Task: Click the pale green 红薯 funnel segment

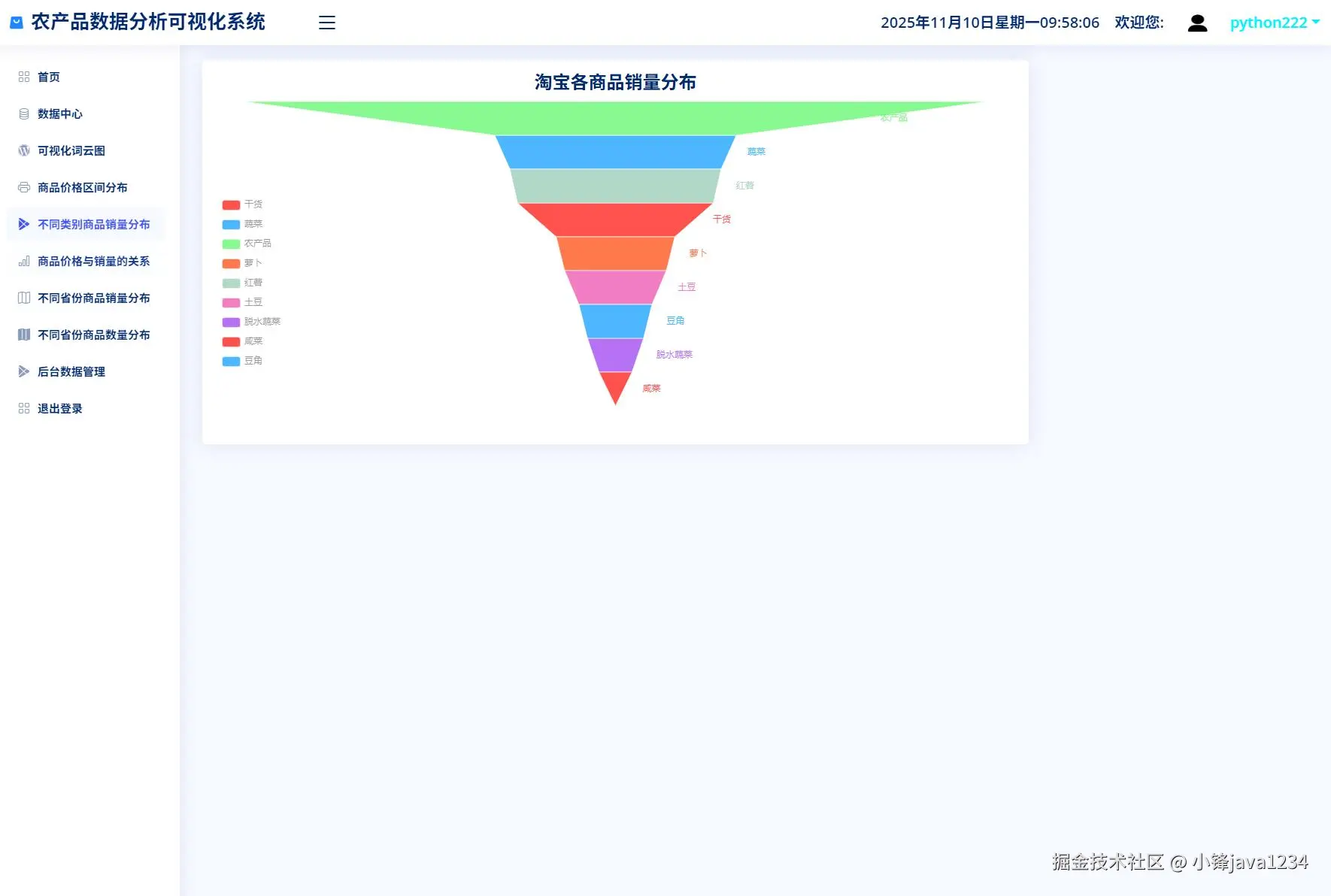Action: point(615,186)
